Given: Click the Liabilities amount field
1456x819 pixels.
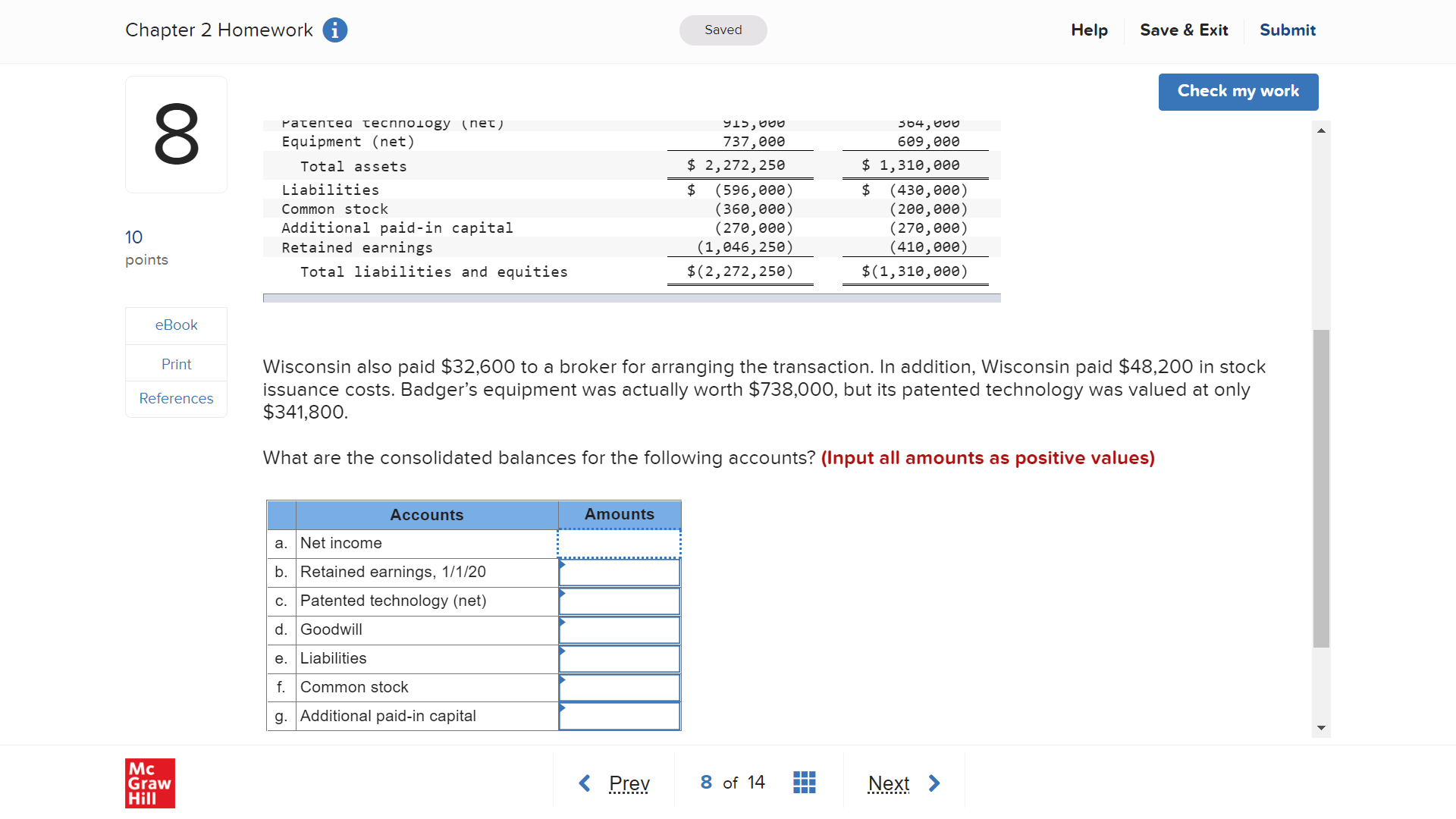Looking at the screenshot, I should coord(619,658).
